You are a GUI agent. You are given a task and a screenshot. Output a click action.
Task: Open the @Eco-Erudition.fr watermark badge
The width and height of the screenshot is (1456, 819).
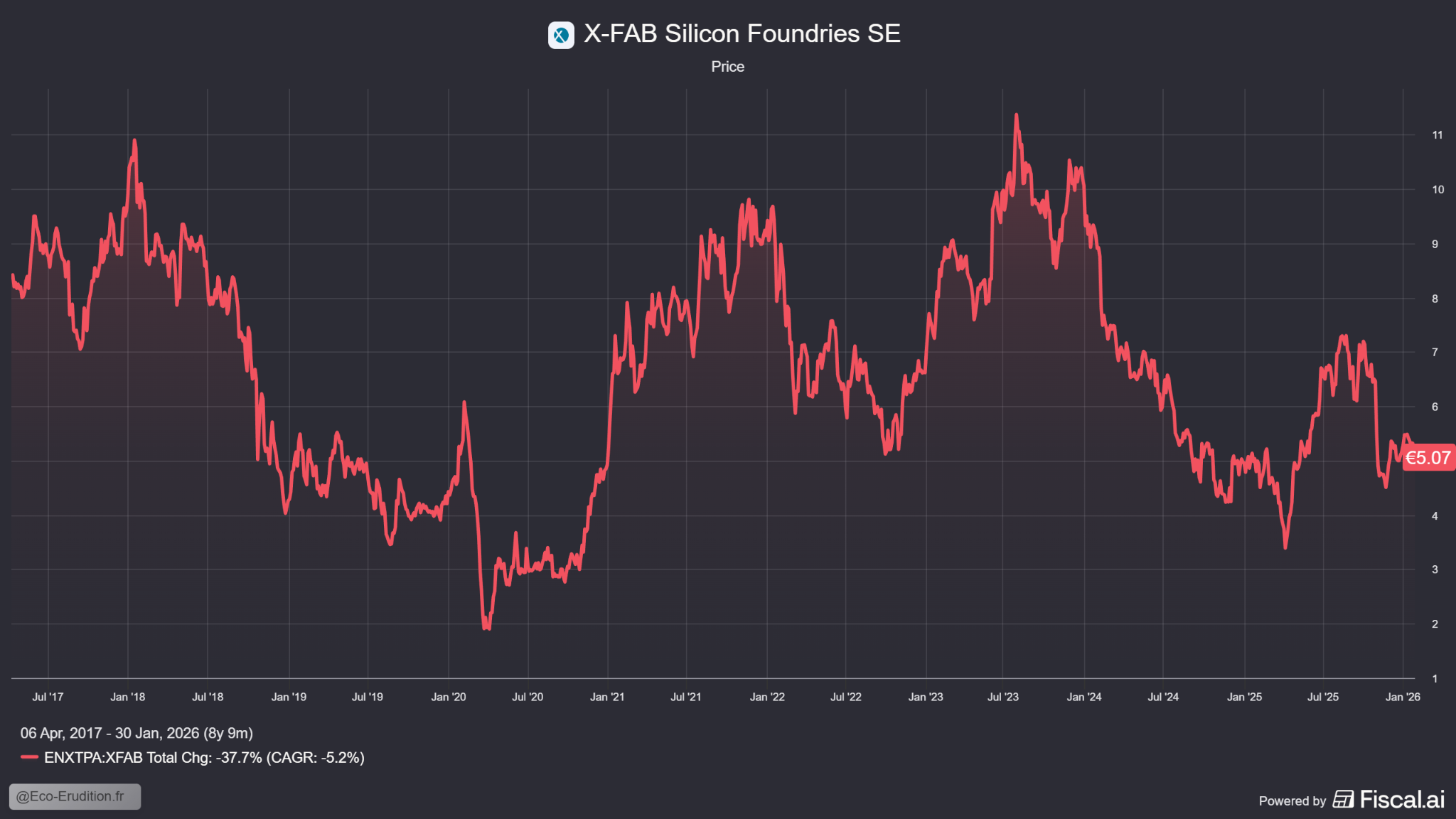coord(75,796)
